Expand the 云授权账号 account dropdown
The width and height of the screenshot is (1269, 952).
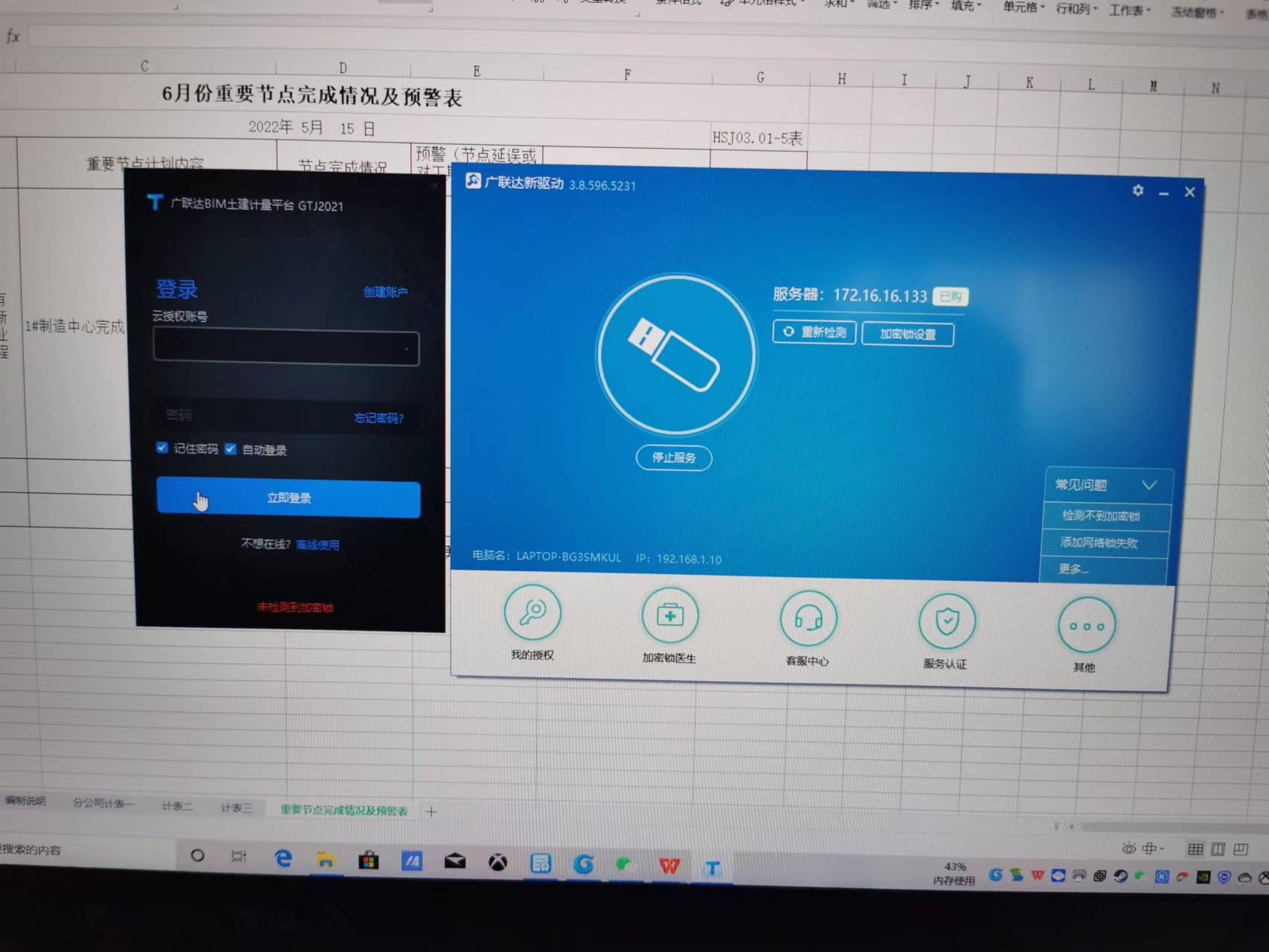[407, 349]
